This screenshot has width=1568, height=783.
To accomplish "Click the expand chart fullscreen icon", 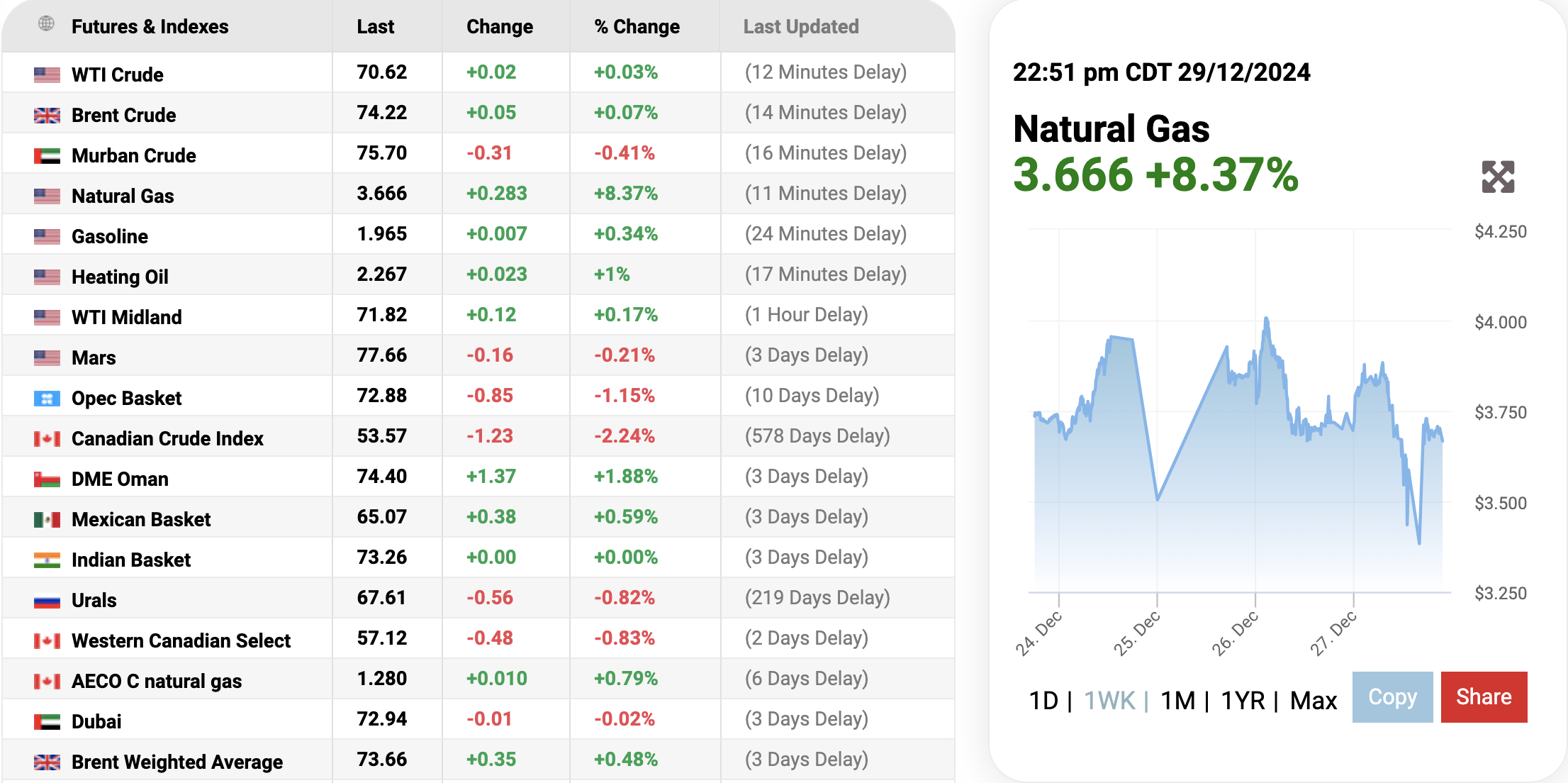I will [x=1498, y=177].
